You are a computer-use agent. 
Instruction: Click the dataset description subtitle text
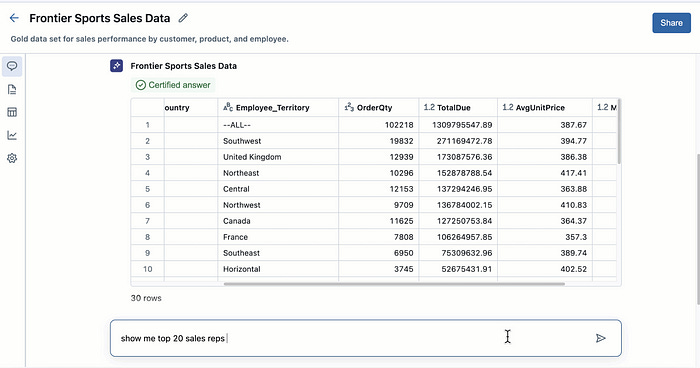tap(150, 39)
